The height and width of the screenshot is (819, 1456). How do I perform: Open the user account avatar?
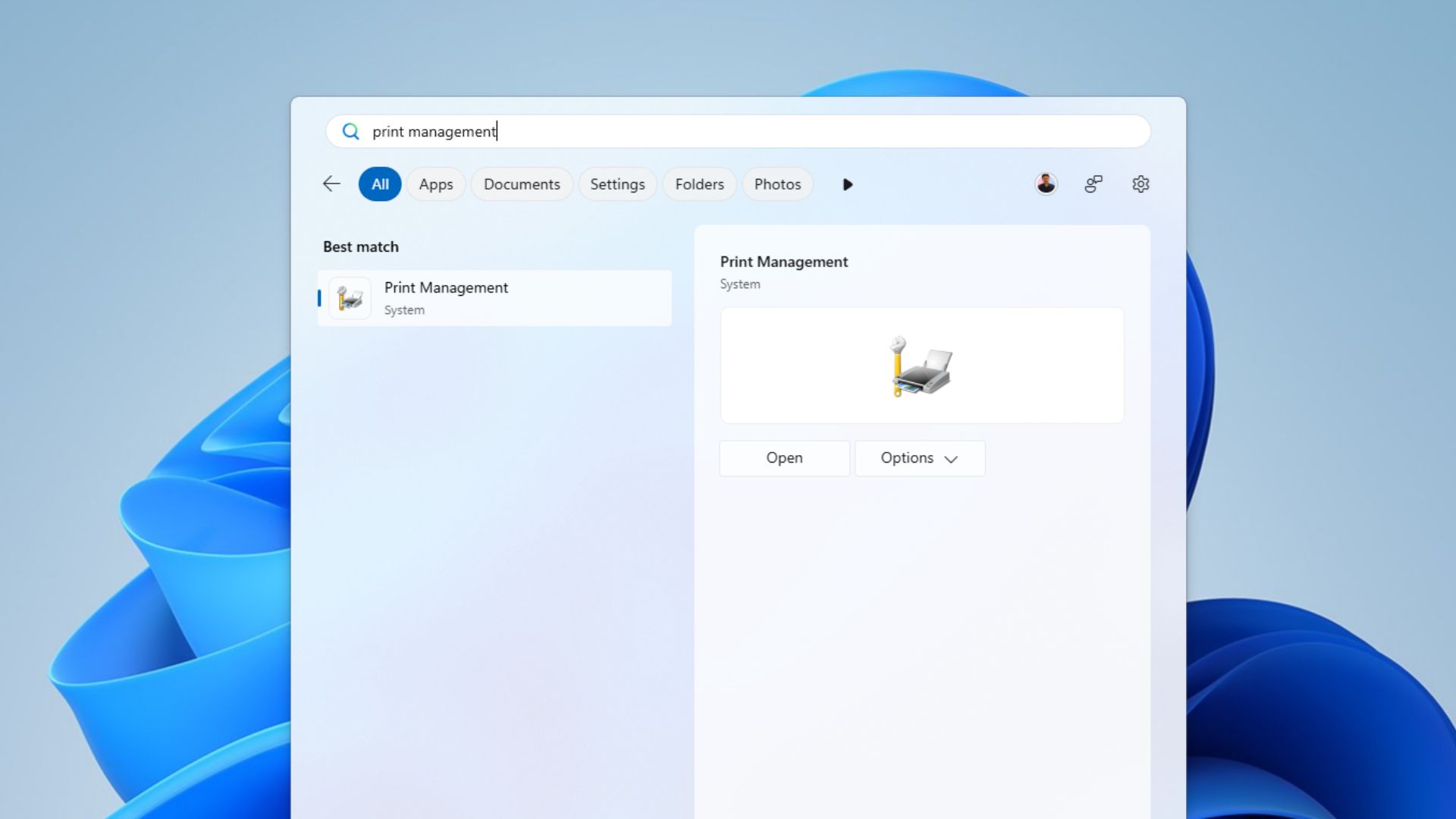[x=1046, y=184]
